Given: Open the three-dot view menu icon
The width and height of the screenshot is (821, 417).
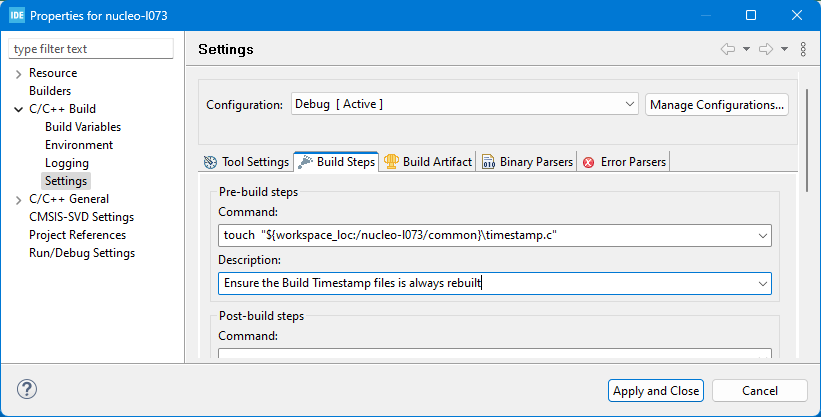Looking at the screenshot, I should tap(803, 49).
